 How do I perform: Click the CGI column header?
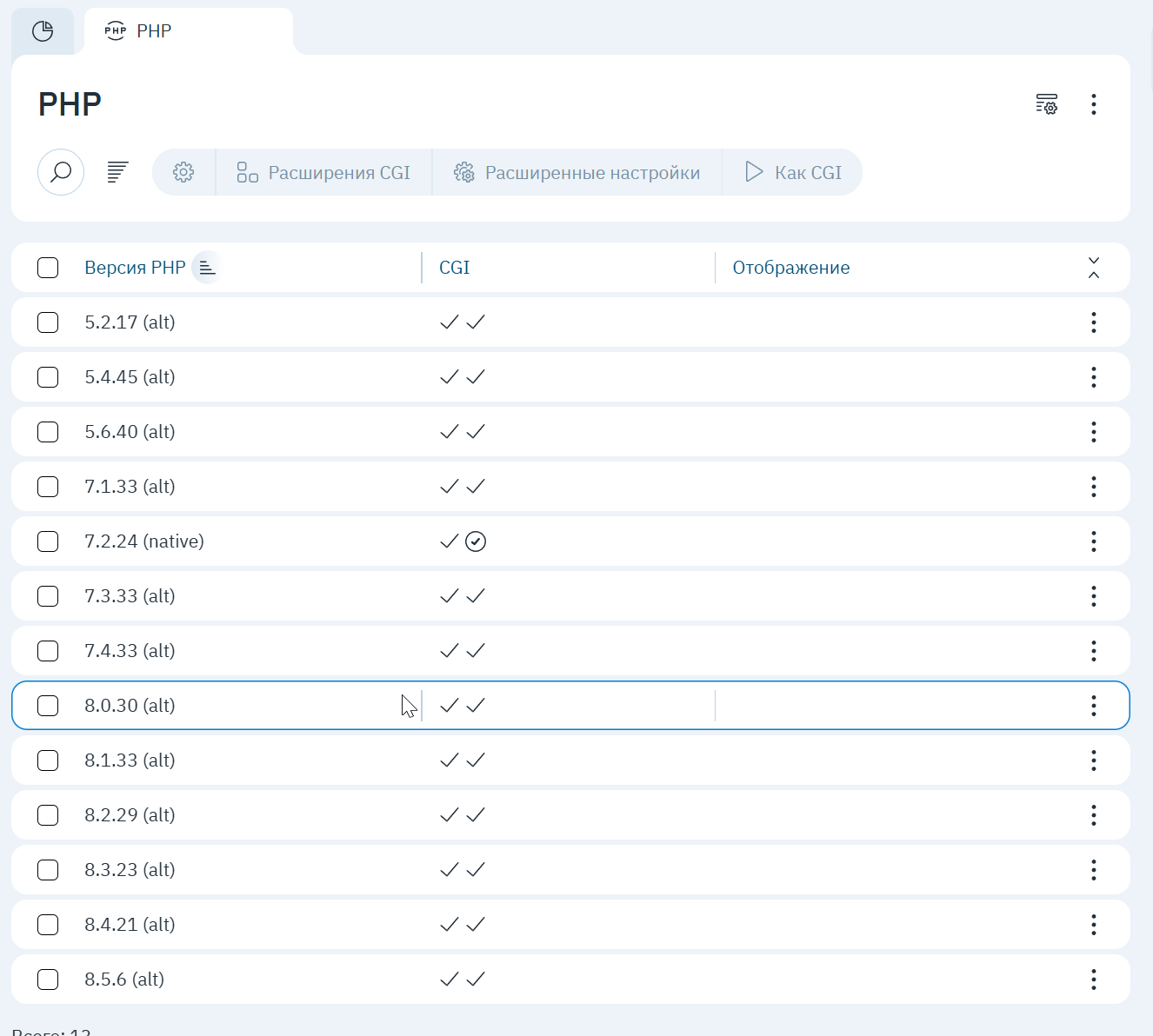coord(454,268)
